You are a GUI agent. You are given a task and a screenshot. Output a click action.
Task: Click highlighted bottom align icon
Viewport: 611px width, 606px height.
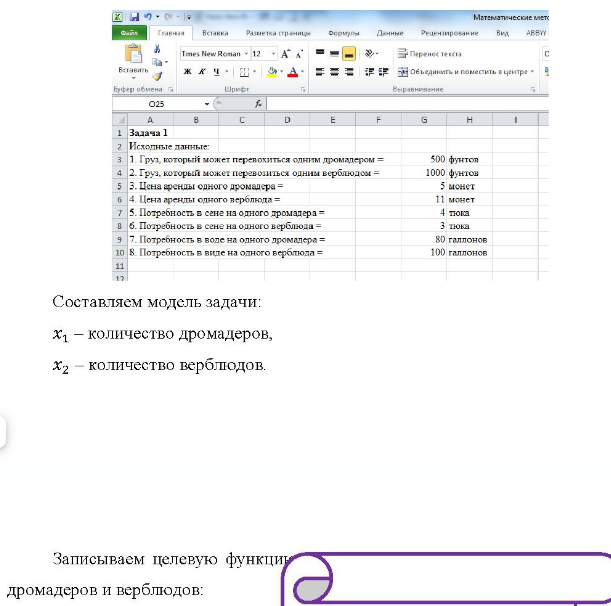[x=349, y=54]
